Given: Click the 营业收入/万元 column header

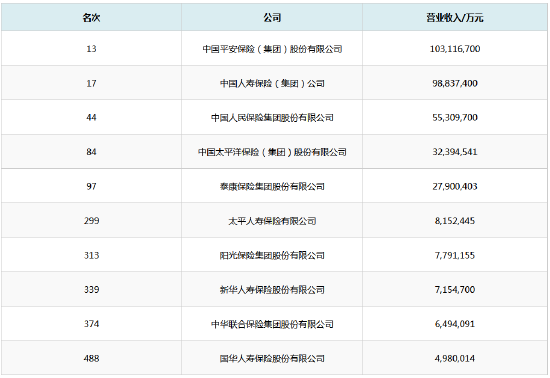Looking at the screenshot, I should click(x=455, y=18).
